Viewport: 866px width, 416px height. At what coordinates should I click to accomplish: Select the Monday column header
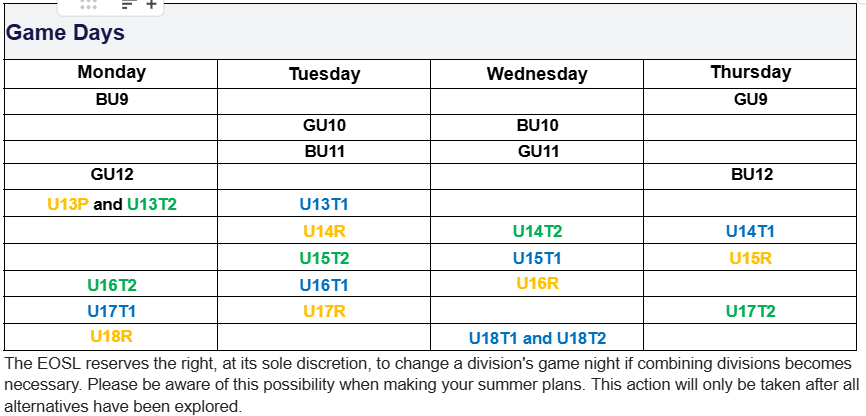pos(111,73)
